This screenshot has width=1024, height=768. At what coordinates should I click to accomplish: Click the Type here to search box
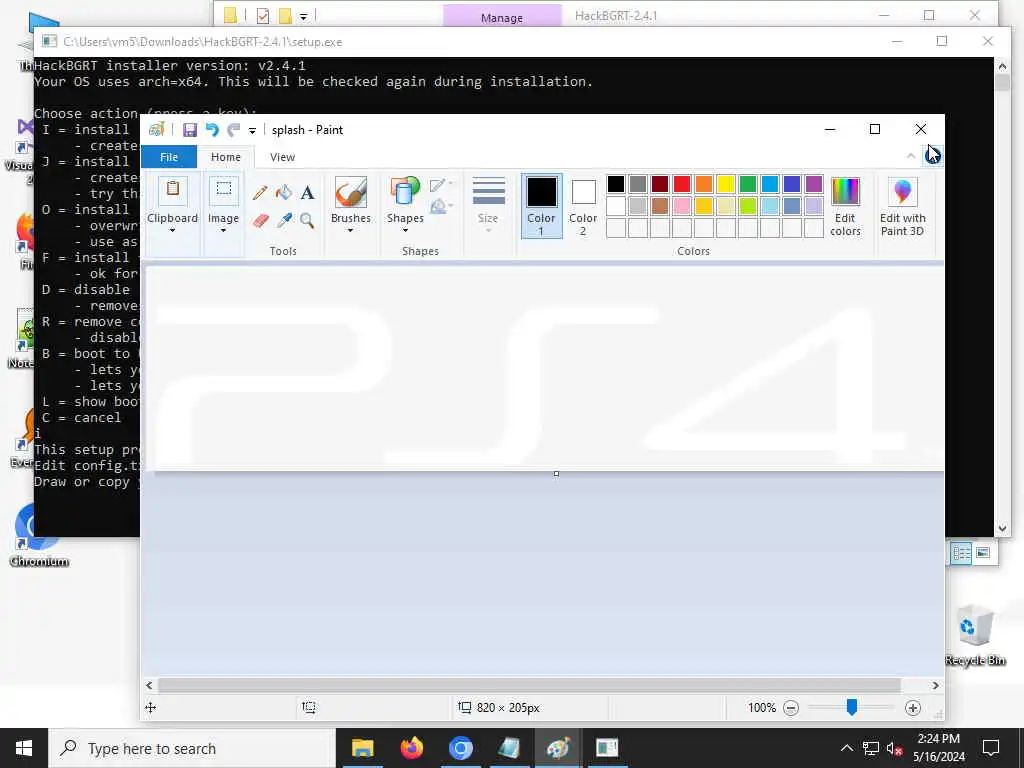coord(192,748)
